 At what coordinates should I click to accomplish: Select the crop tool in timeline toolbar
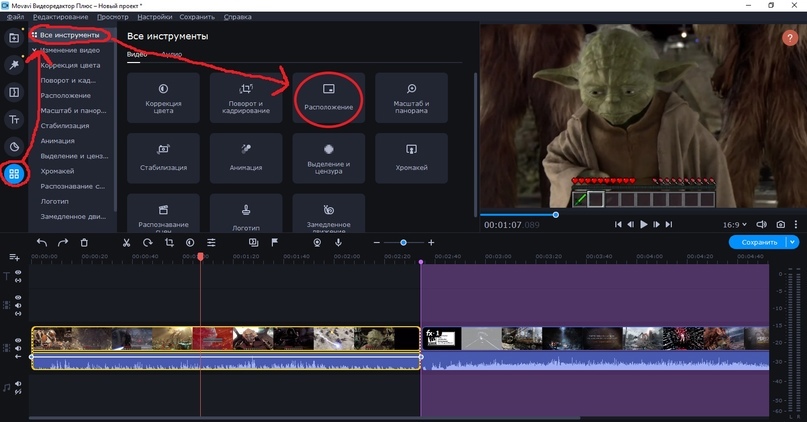pyautogui.click(x=169, y=242)
